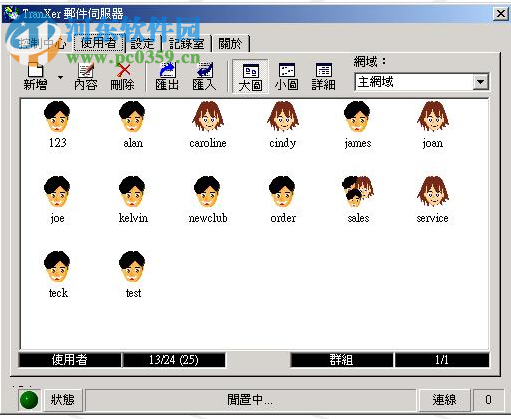The height and width of the screenshot is (419, 511).
Task: Toggle the 大圖 large icon view
Action: pyautogui.click(x=250, y=77)
